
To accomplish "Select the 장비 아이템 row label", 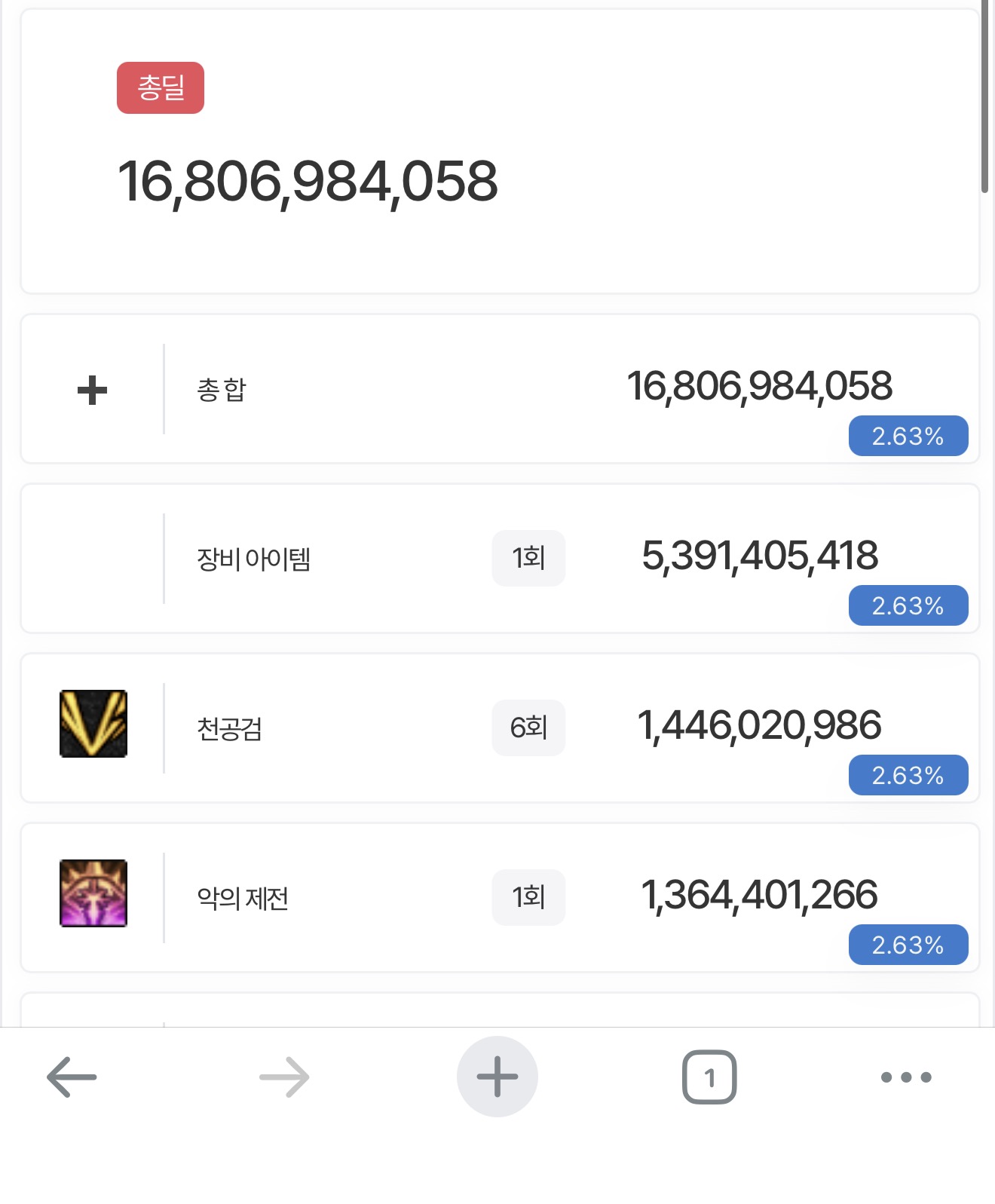I will coord(253,559).
